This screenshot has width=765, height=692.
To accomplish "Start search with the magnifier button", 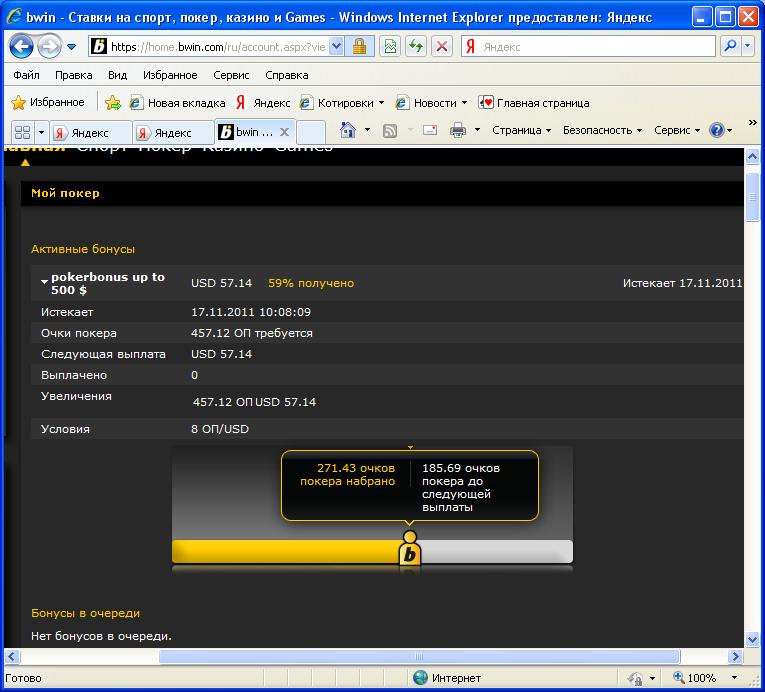I will (x=730, y=46).
